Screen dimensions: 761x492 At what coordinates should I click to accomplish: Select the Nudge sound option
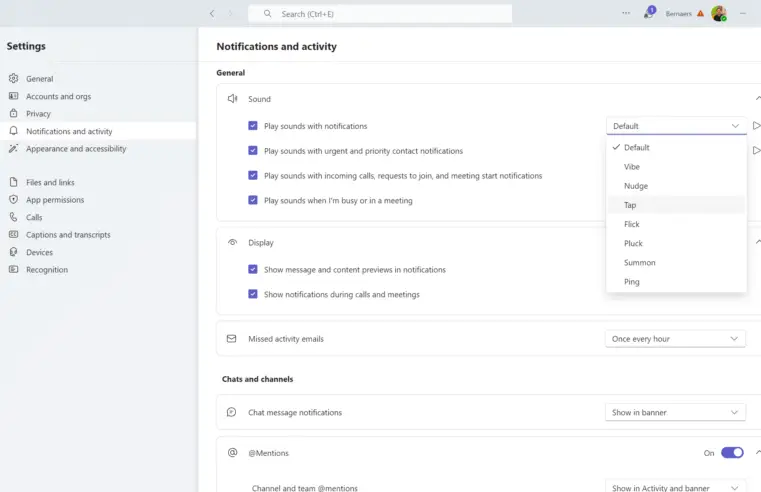(x=677, y=186)
